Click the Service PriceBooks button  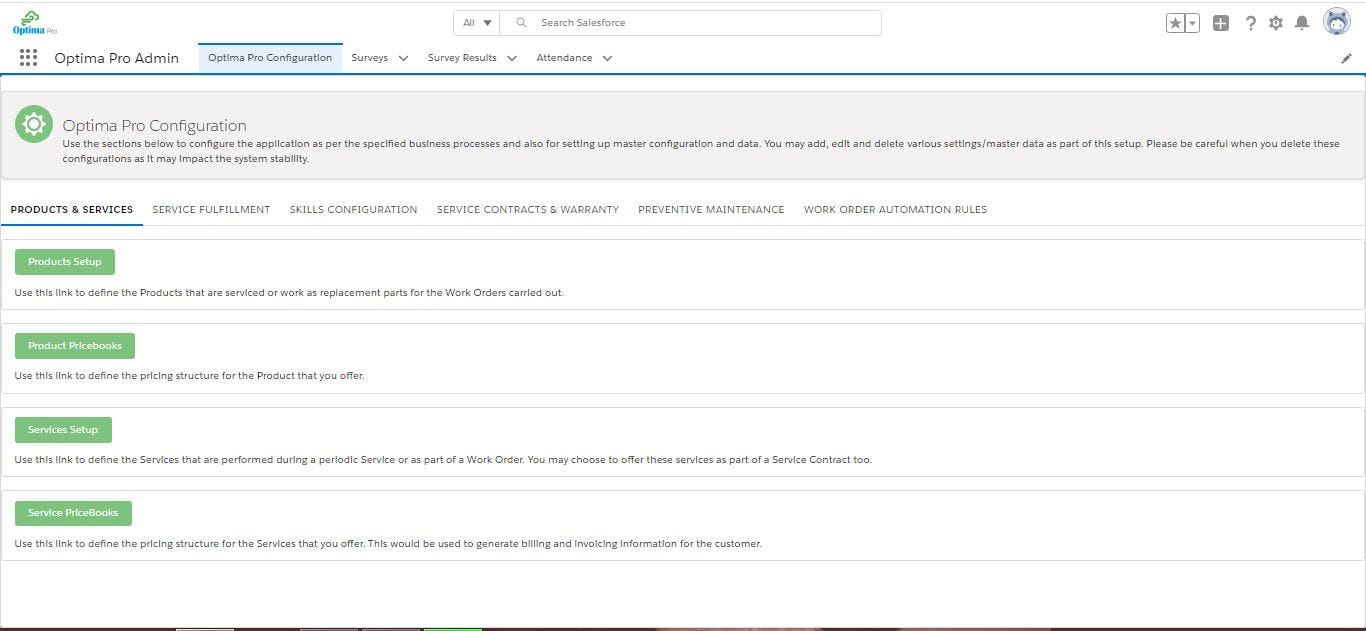click(x=73, y=512)
